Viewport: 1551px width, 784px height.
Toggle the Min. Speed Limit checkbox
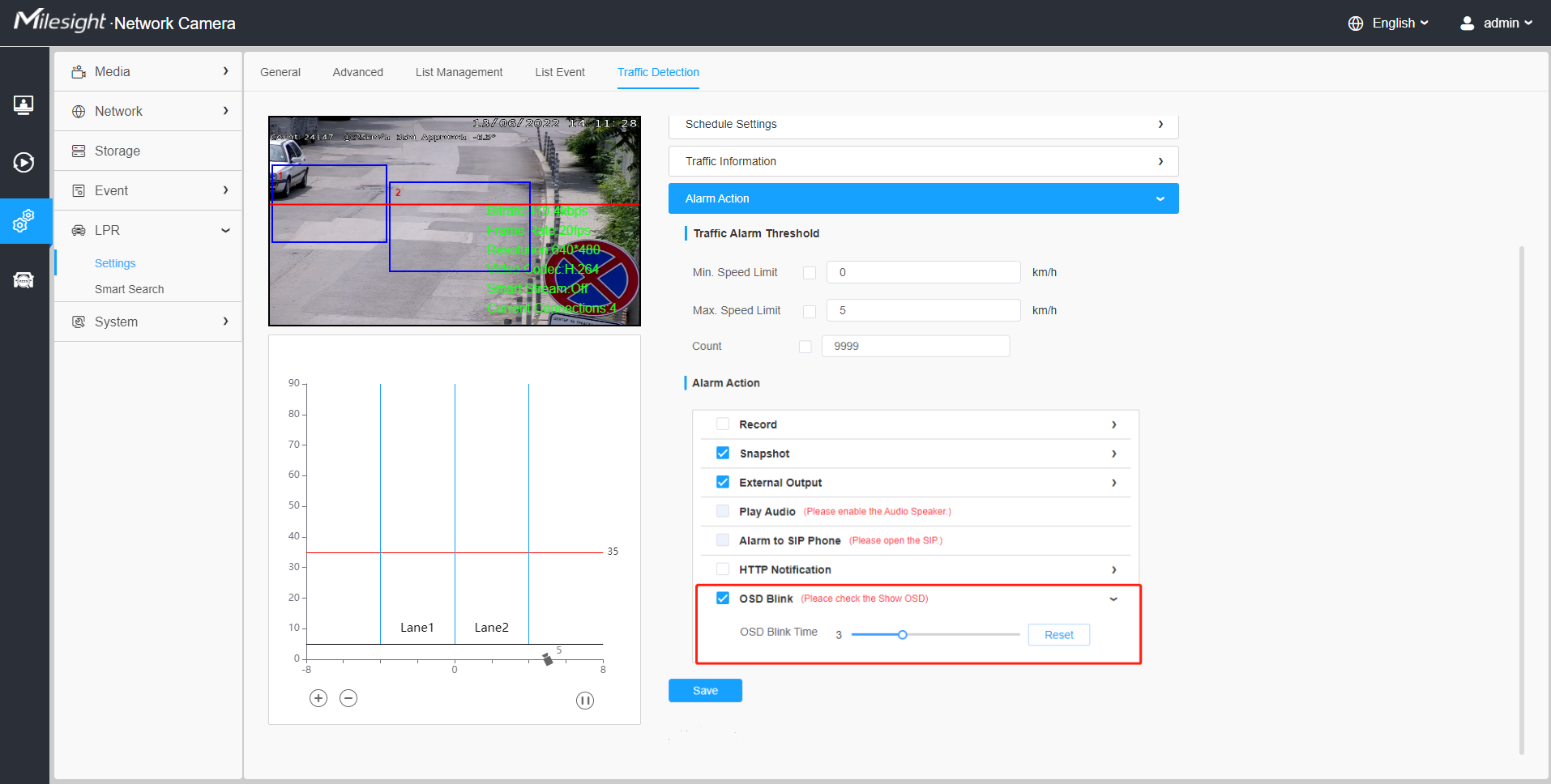pyautogui.click(x=809, y=273)
